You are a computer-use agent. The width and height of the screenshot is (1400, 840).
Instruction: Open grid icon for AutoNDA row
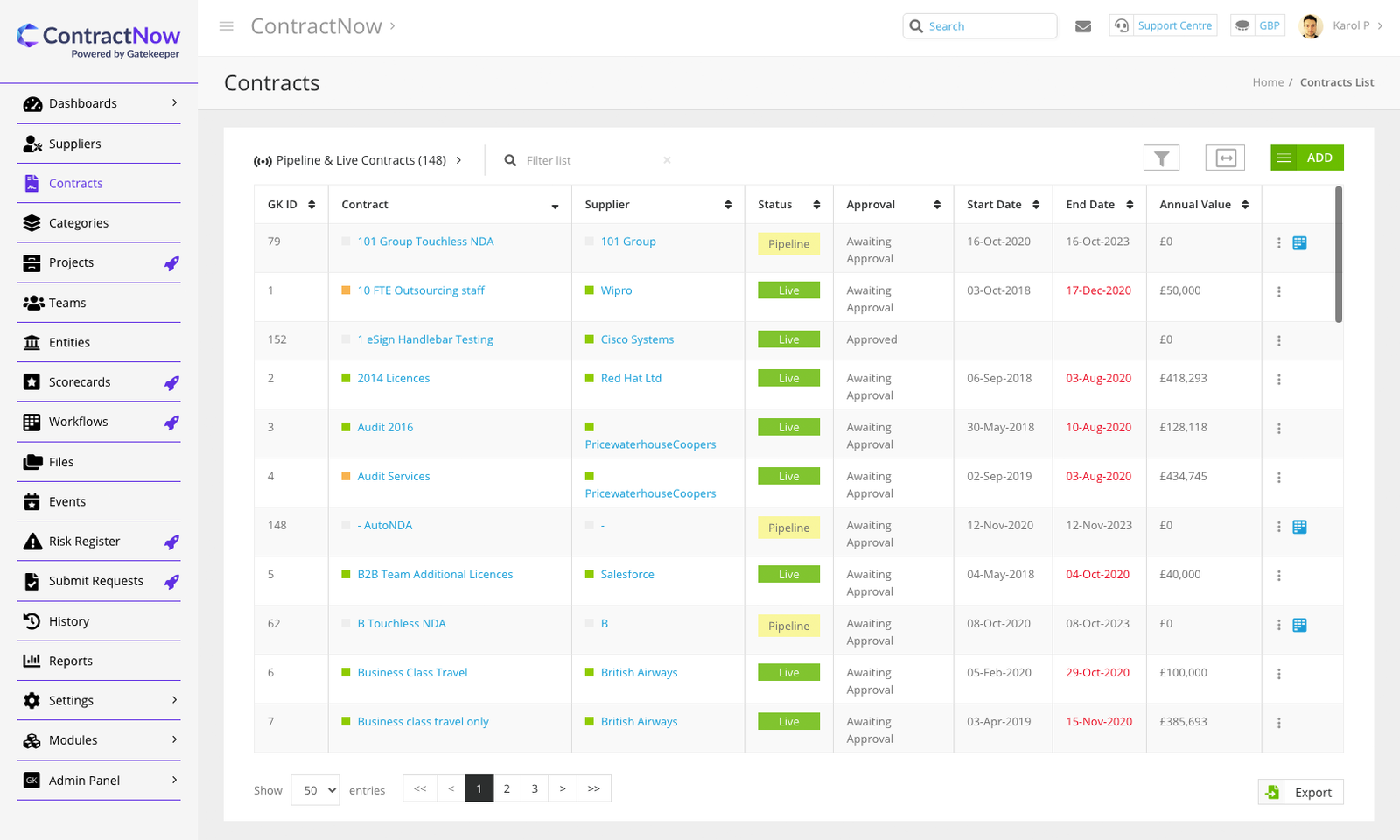(1299, 527)
